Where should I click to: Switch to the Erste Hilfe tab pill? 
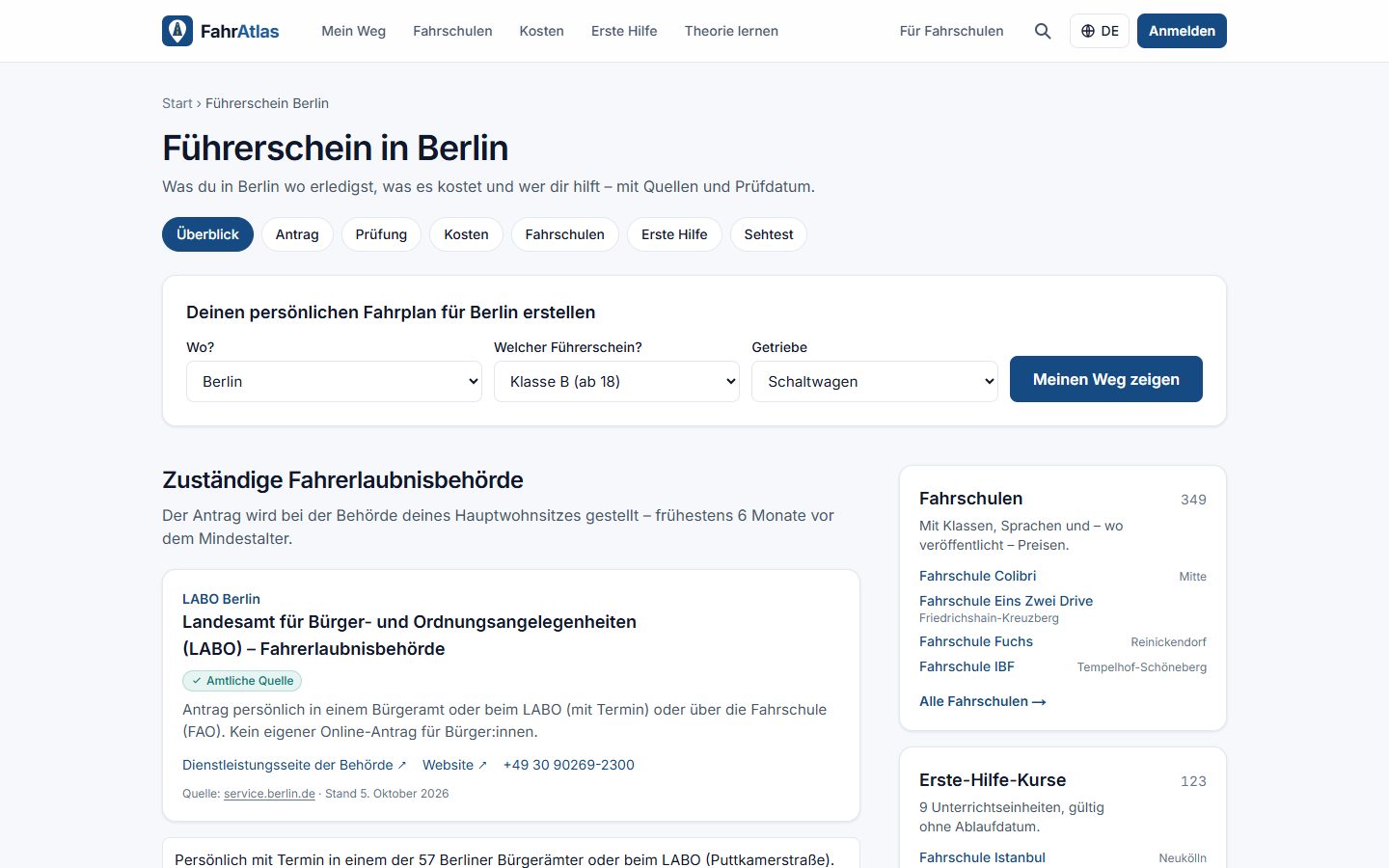[x=674, y=234]
